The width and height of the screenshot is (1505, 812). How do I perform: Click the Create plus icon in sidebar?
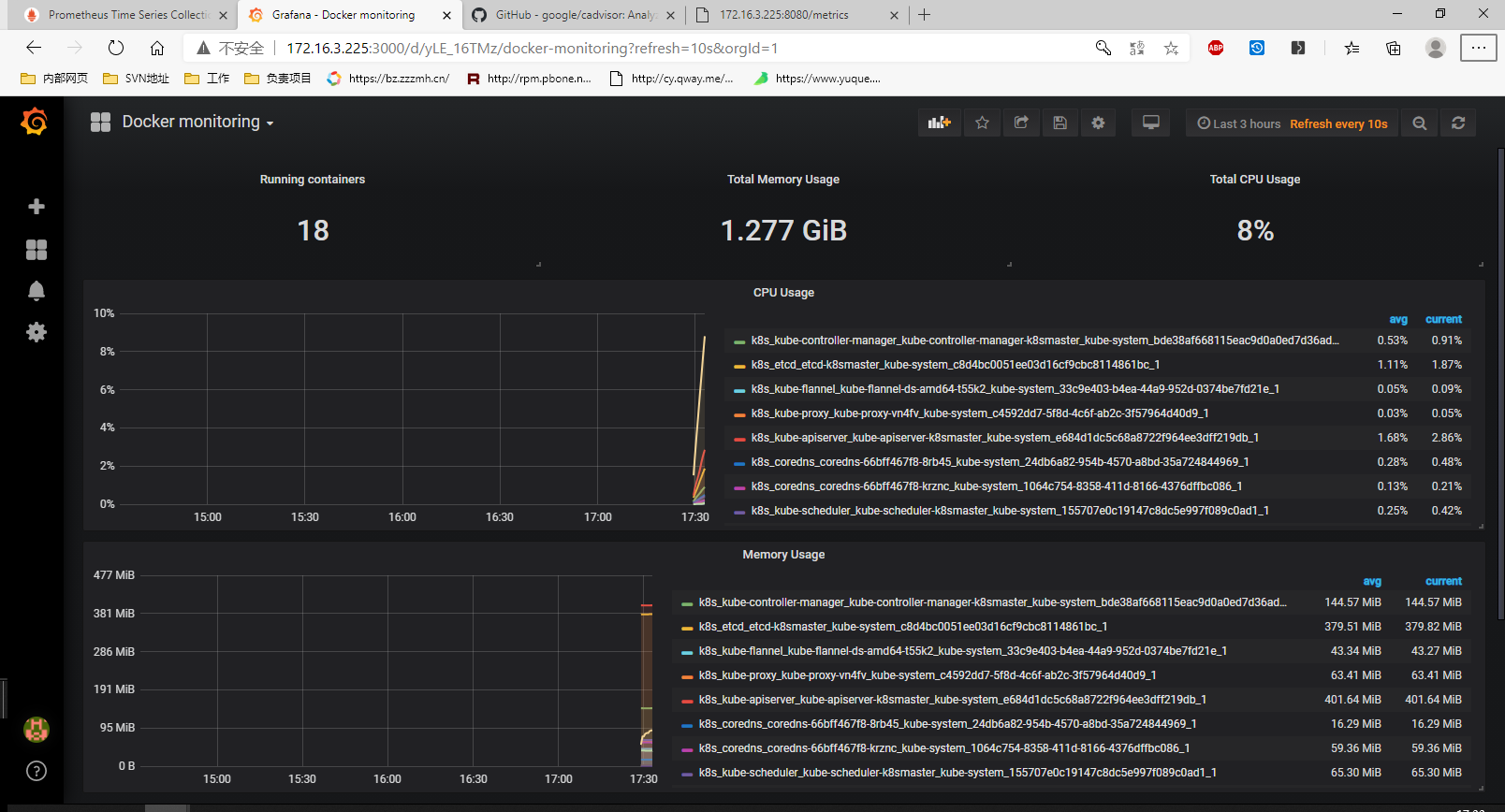tap(37, 206)
